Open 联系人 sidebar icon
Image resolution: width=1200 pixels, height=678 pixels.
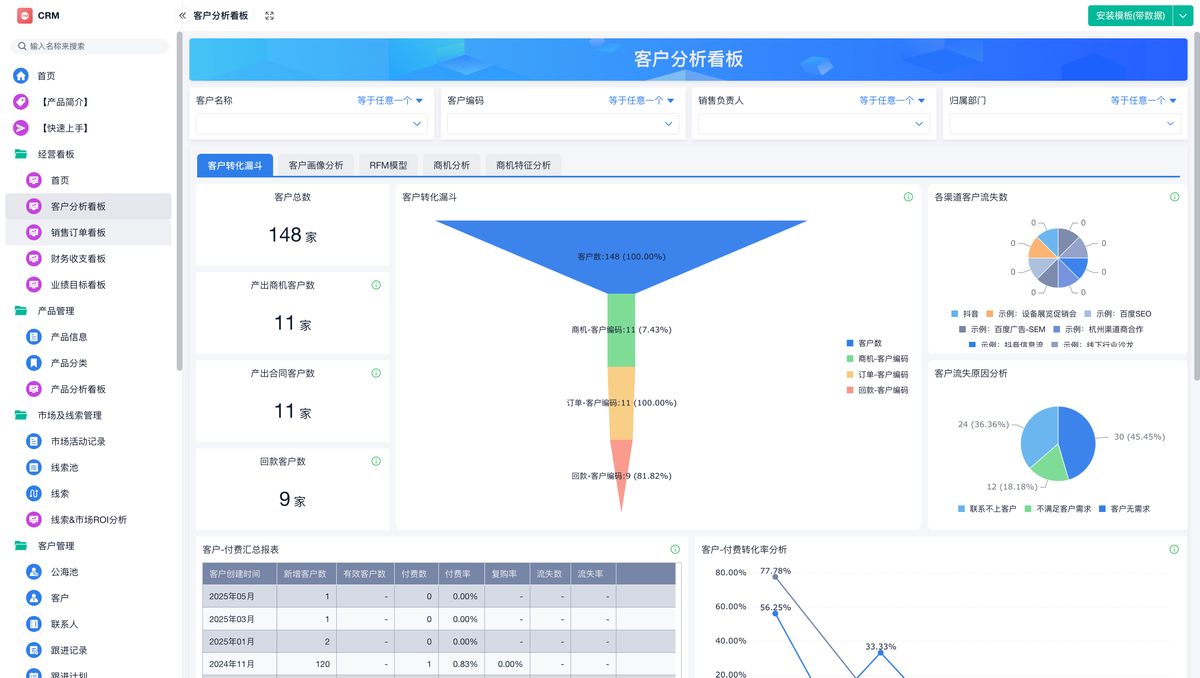pos(34,624)
